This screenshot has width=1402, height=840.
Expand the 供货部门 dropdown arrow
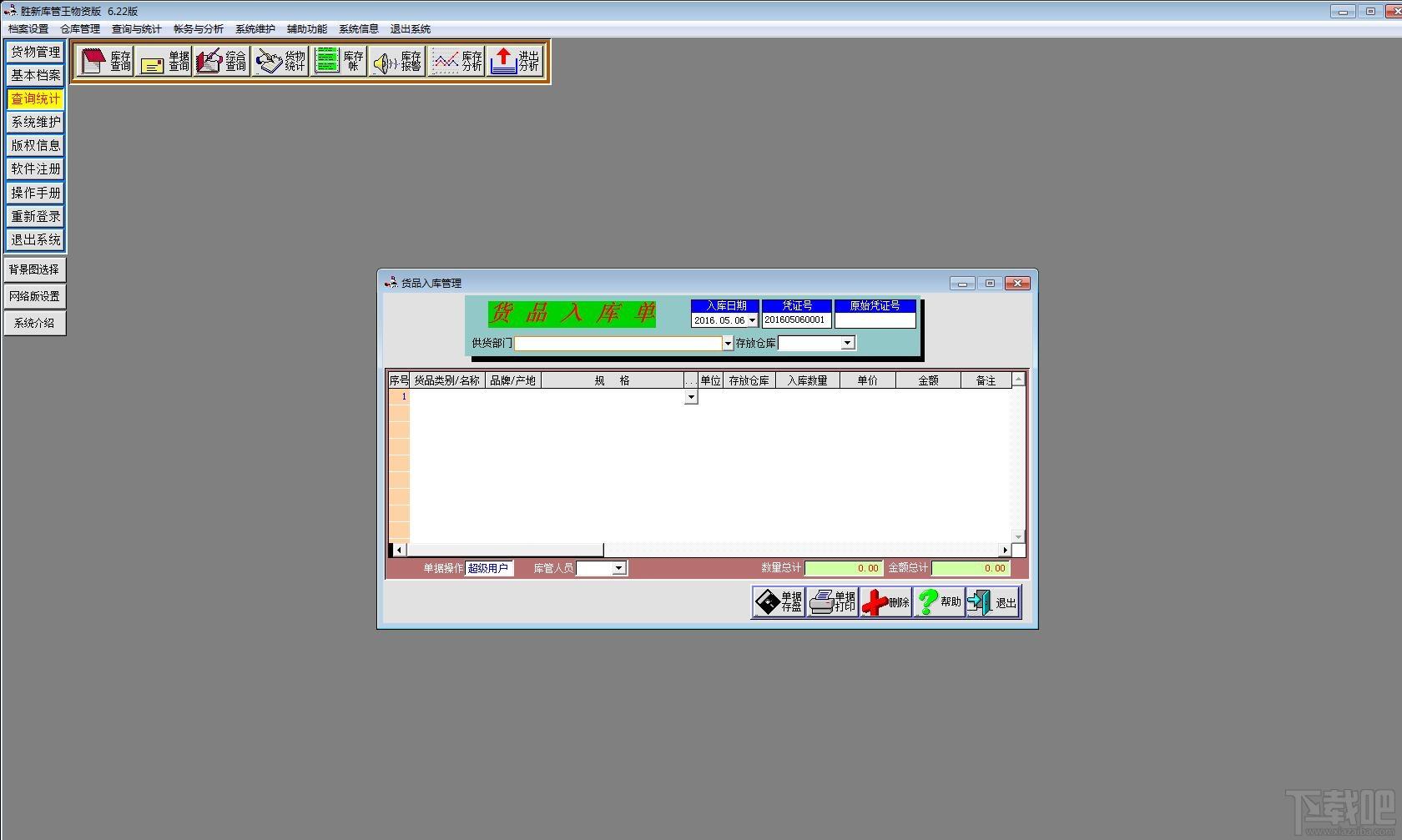pos(728,344)
